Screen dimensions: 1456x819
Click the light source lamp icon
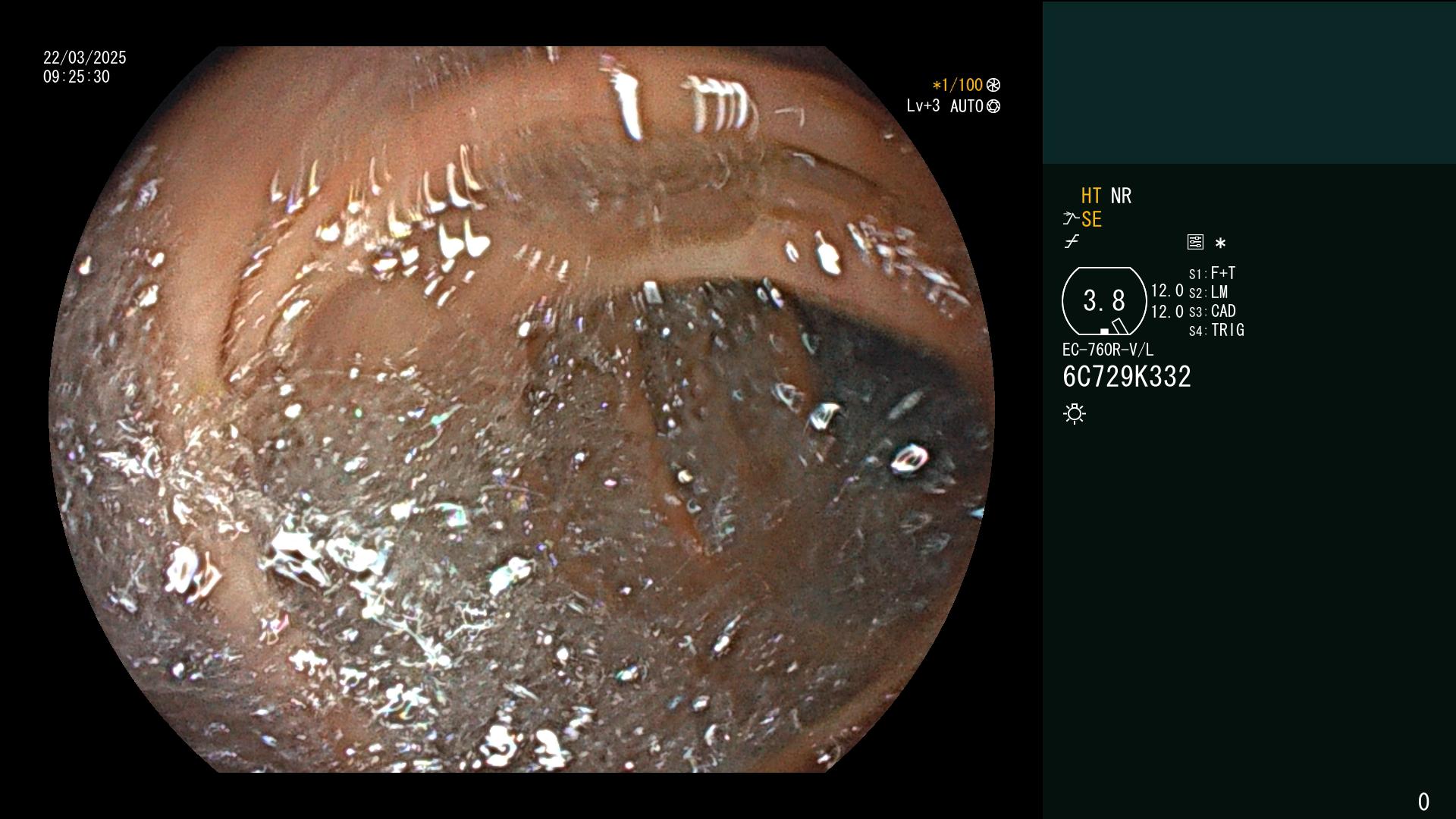(1075, 413)
